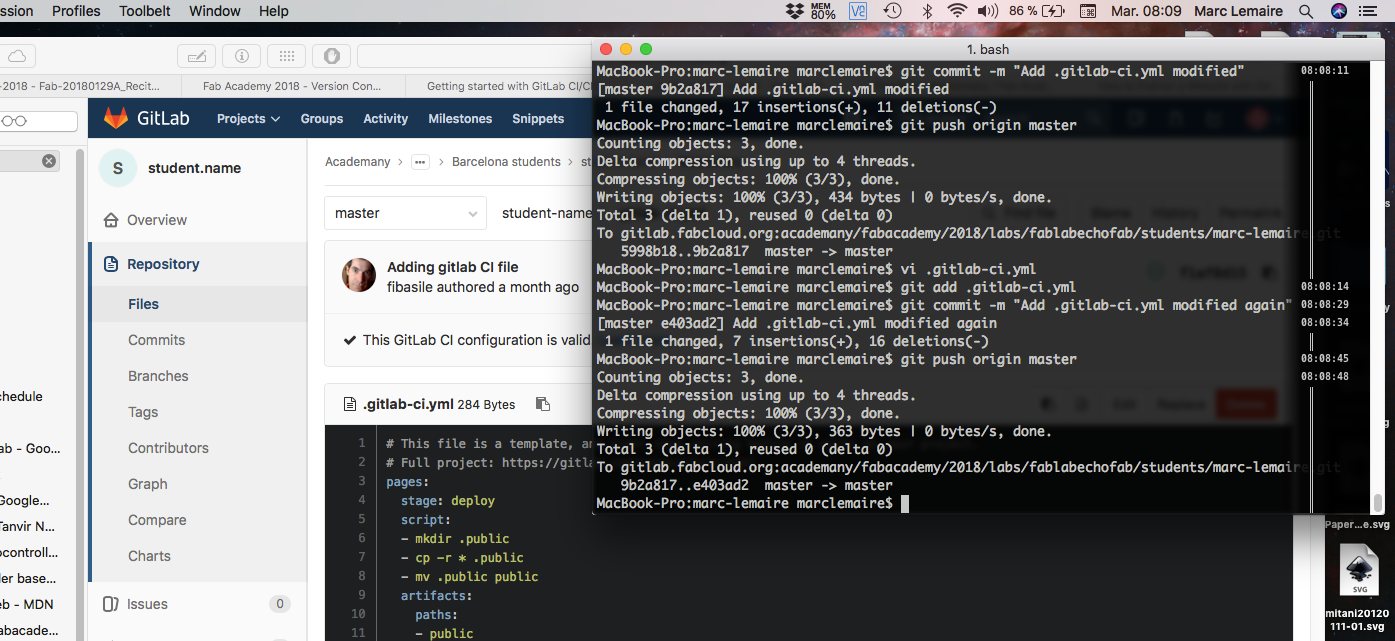Click Snippets in the GitLab navbar
1395x641 pixels.
pyautogui.click(x=538, y=118)
